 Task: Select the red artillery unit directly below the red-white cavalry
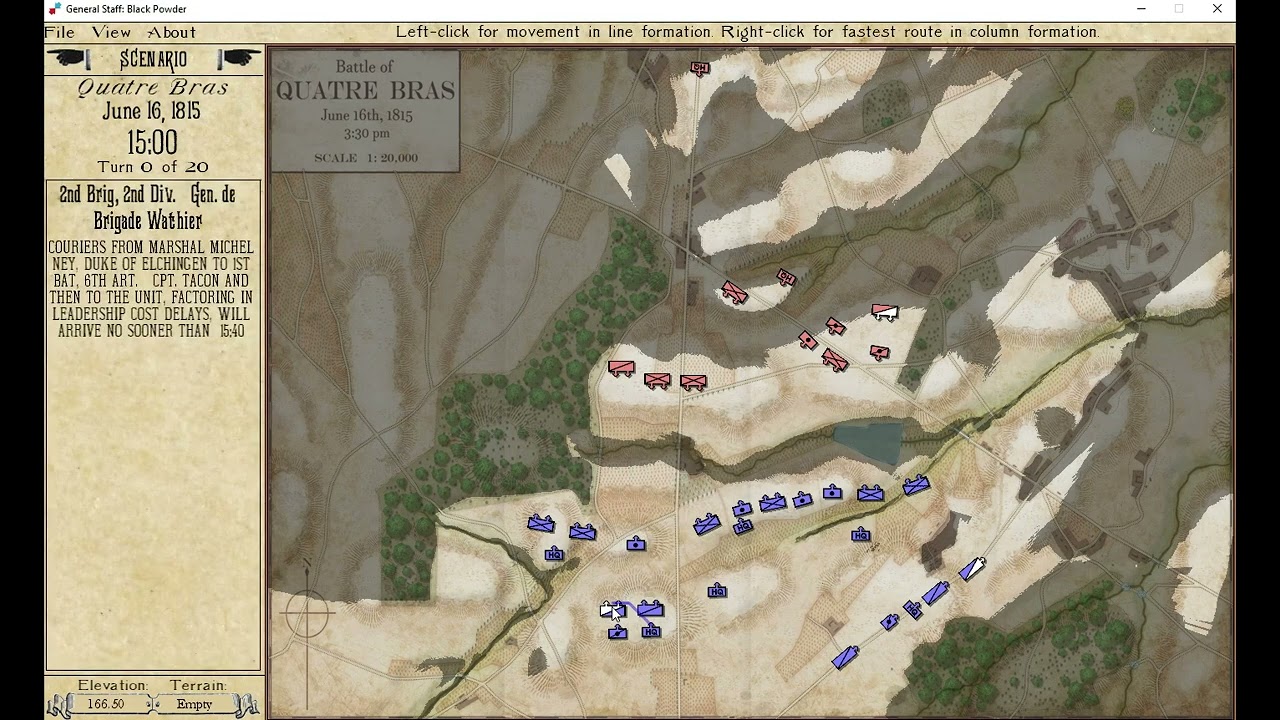tap(879, 352)
